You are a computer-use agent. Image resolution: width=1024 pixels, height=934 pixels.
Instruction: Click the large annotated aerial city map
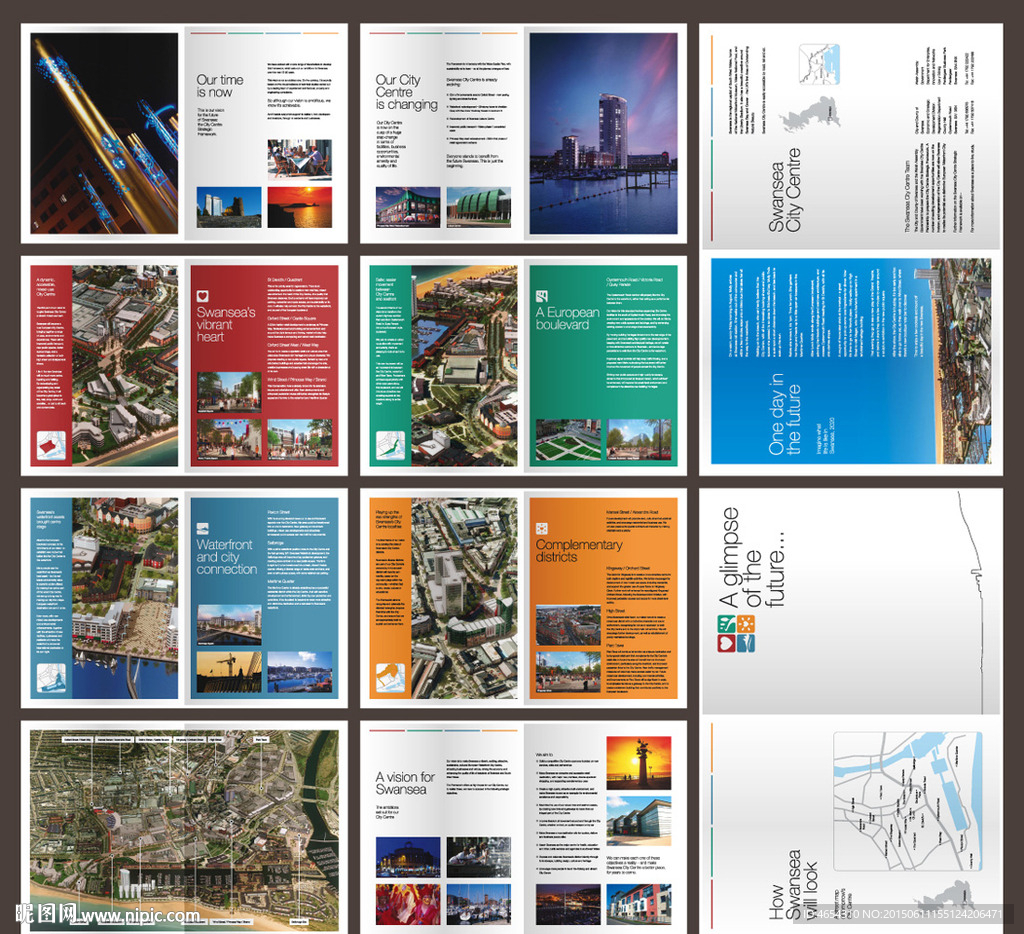pos(184,831)
